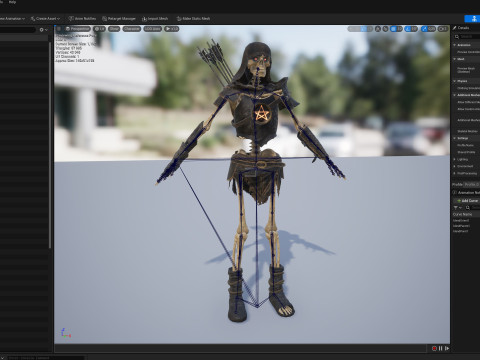Open the curve filter dropdown
Screen dimensions: 480x360
pyautogui.click(x=457, y=208)
